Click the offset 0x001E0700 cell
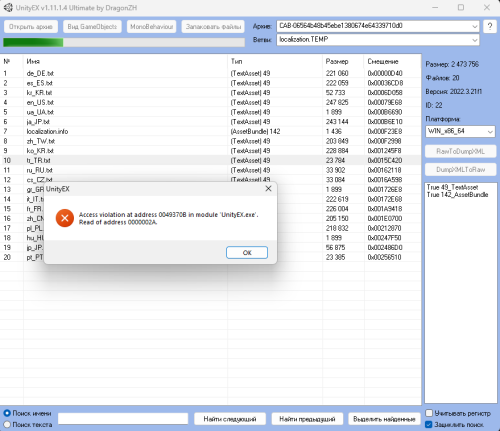 pyautogui.click(x=385, y=218)
